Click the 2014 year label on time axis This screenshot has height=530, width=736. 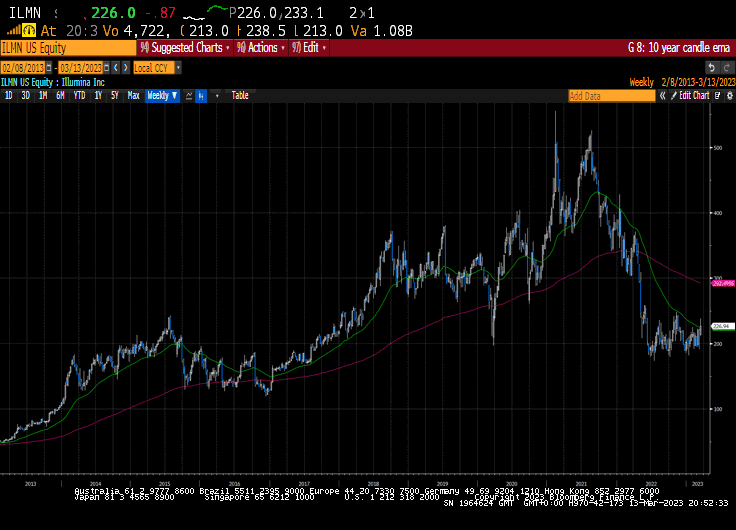pos(95,484)
